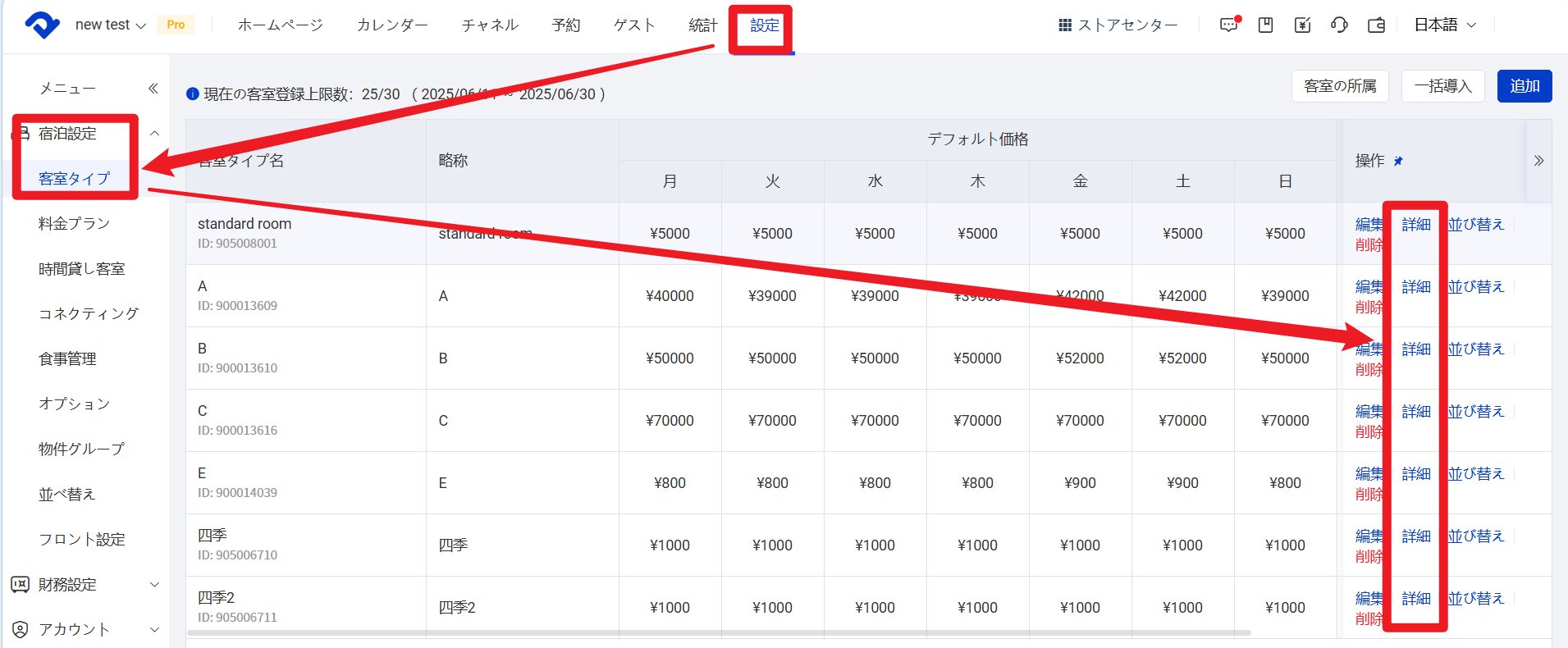Click the horizontal scrollbar under the table
Screen dimensions: 1568x648
[719, 633]
